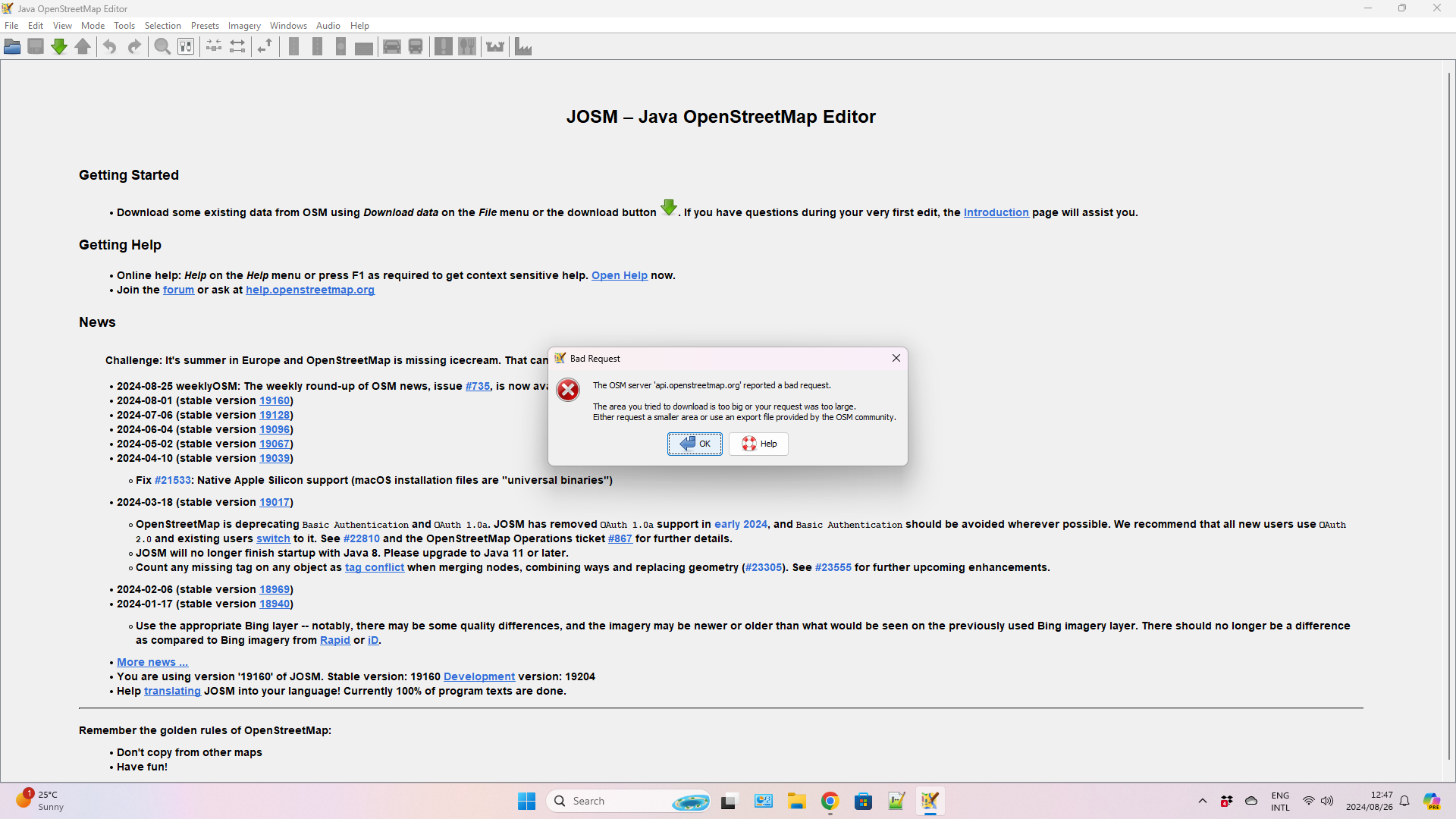Click the vertical scrollbar on right
1456x819 pixels.
(x=1448, y=417)
